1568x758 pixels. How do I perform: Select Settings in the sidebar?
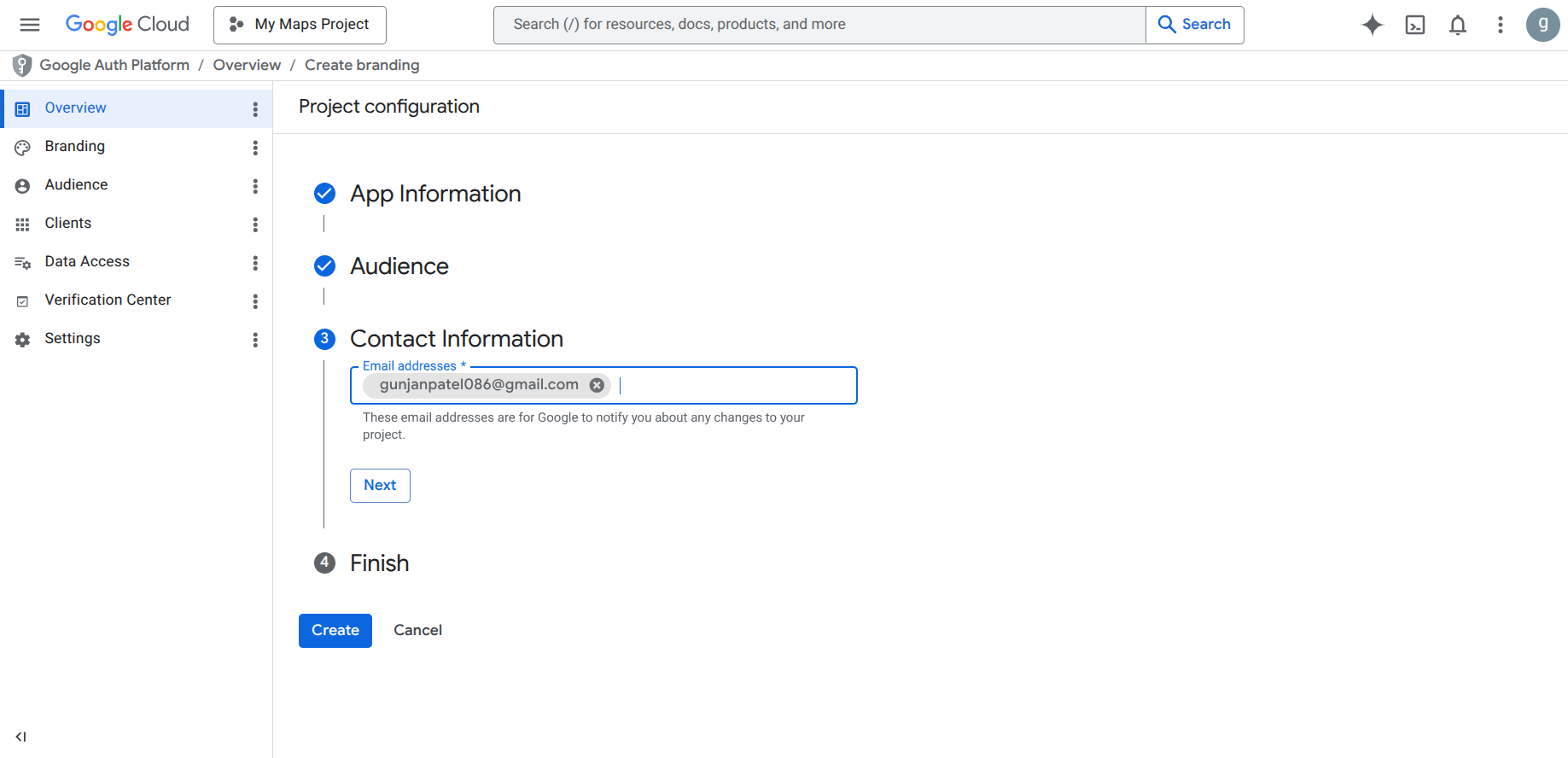137,339
